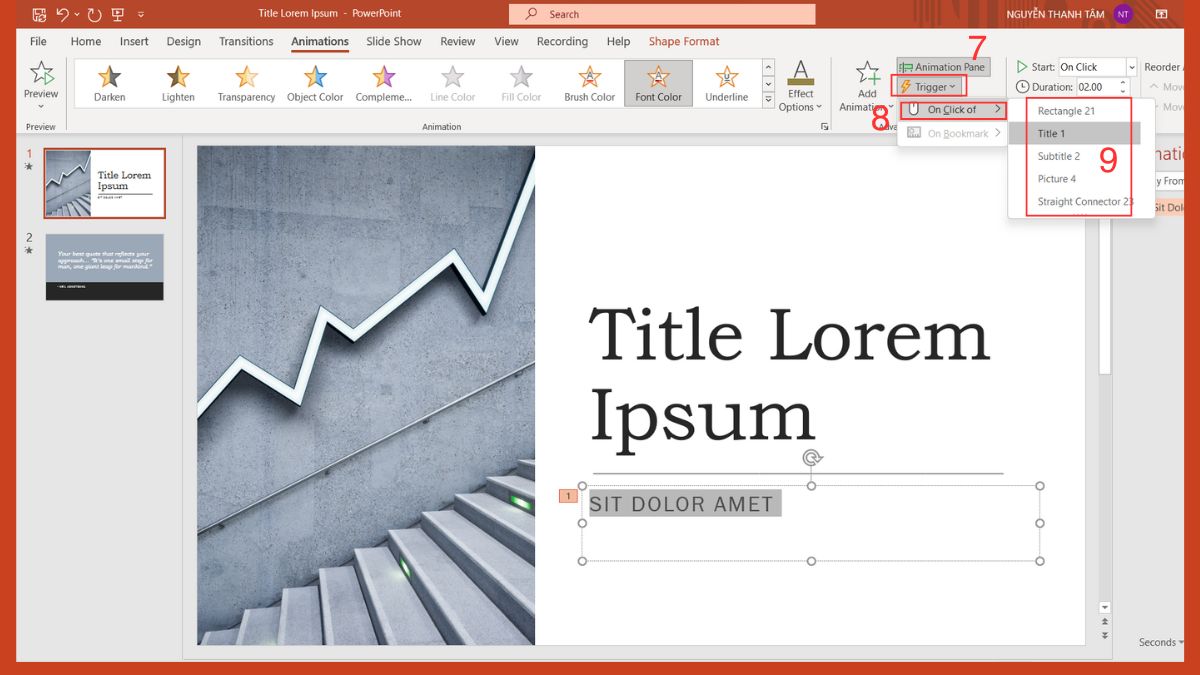The width and height of the screenshot is (1200, 675).
Task: Apply the Transparency animation effect
Action: tap(246, 83)
